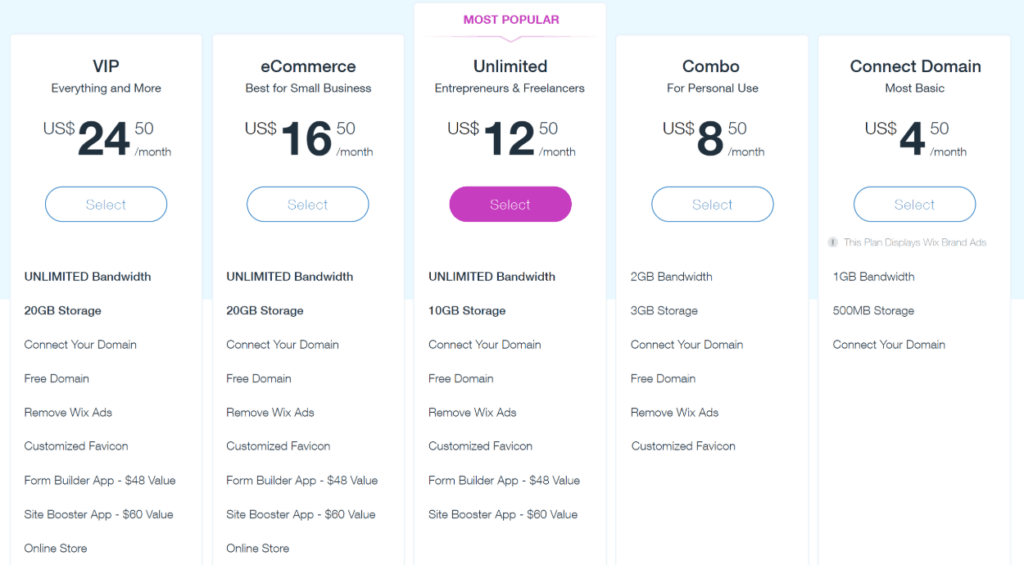Click Site Booster App feature under Unlimited
The height and width of the screenshot is (565, 1024).
[503, 514]
